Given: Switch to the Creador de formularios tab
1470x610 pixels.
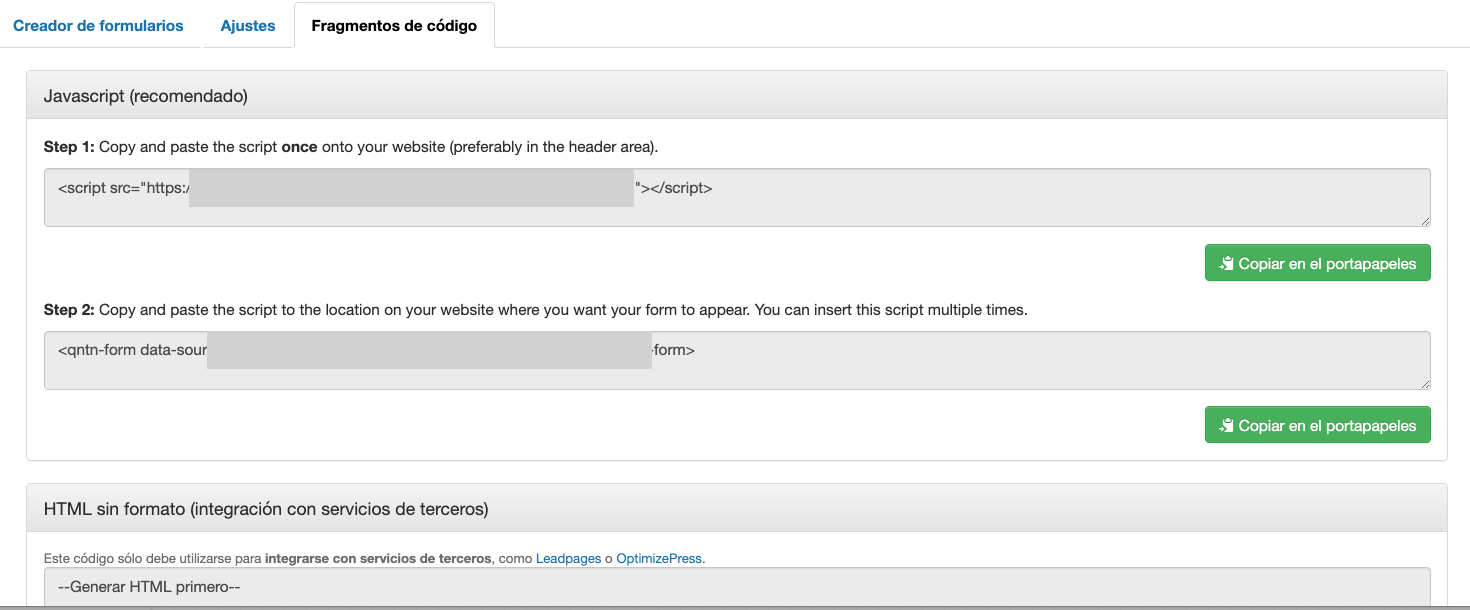Looking at the screenshot, I should click(97, 25).
